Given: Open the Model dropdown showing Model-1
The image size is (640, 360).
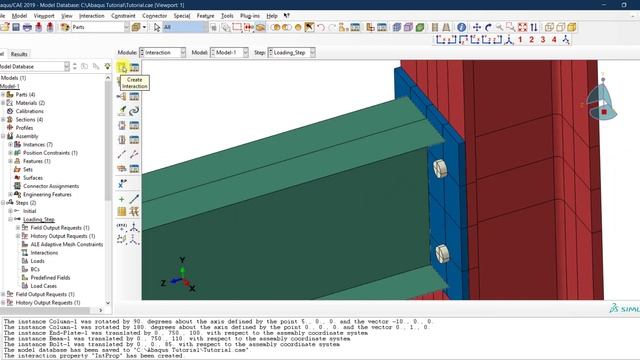Looking at the screenshot, I should 229,52.
